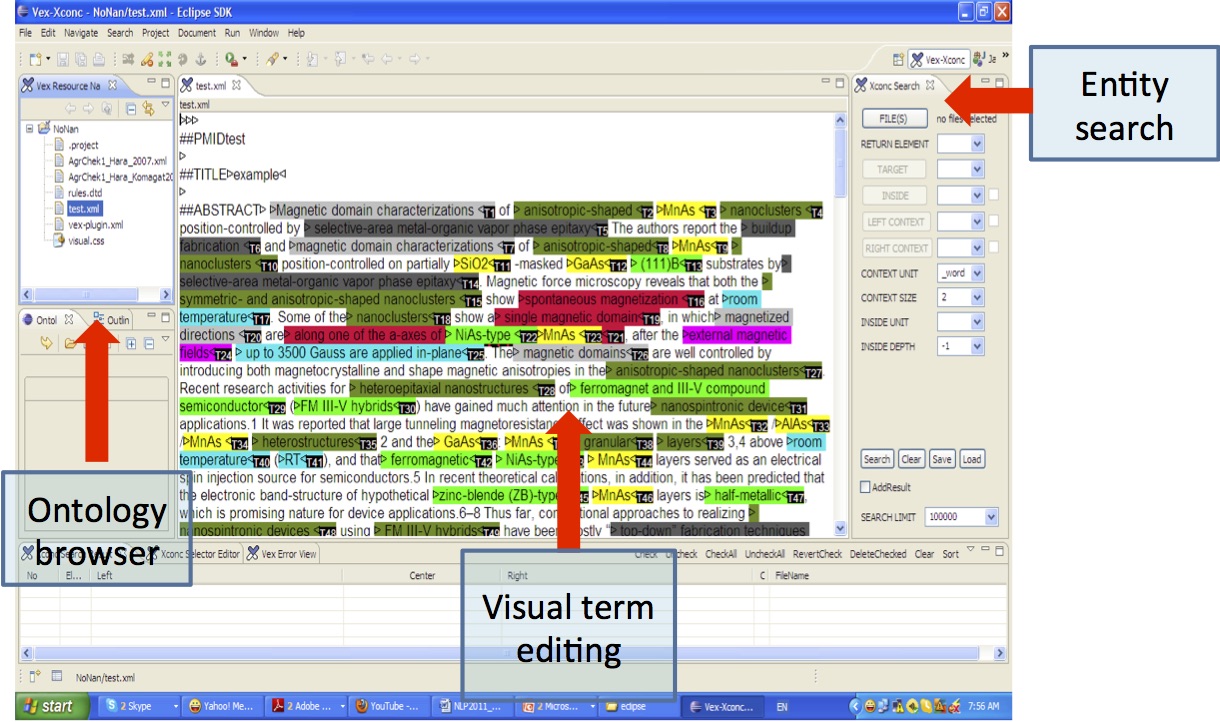Open the New toolbar dropdown arrow
The width and height of the screenshot is (1220, 722).
[47, 61]
